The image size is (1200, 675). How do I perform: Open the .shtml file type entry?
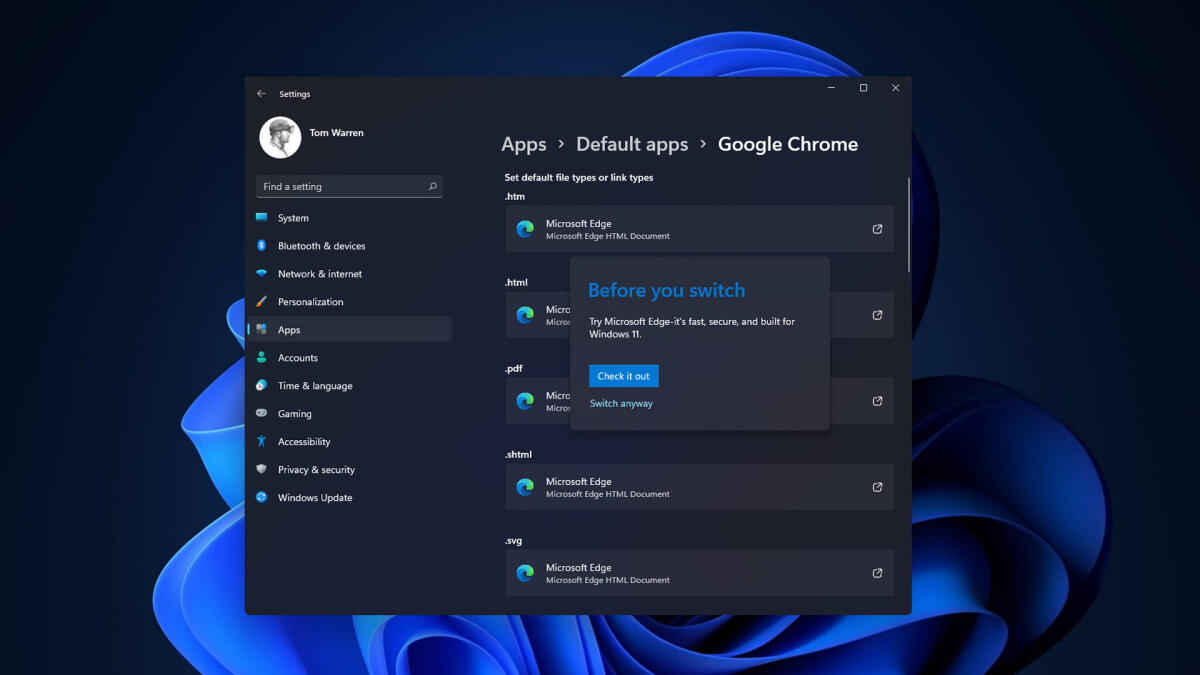(699, 486)
